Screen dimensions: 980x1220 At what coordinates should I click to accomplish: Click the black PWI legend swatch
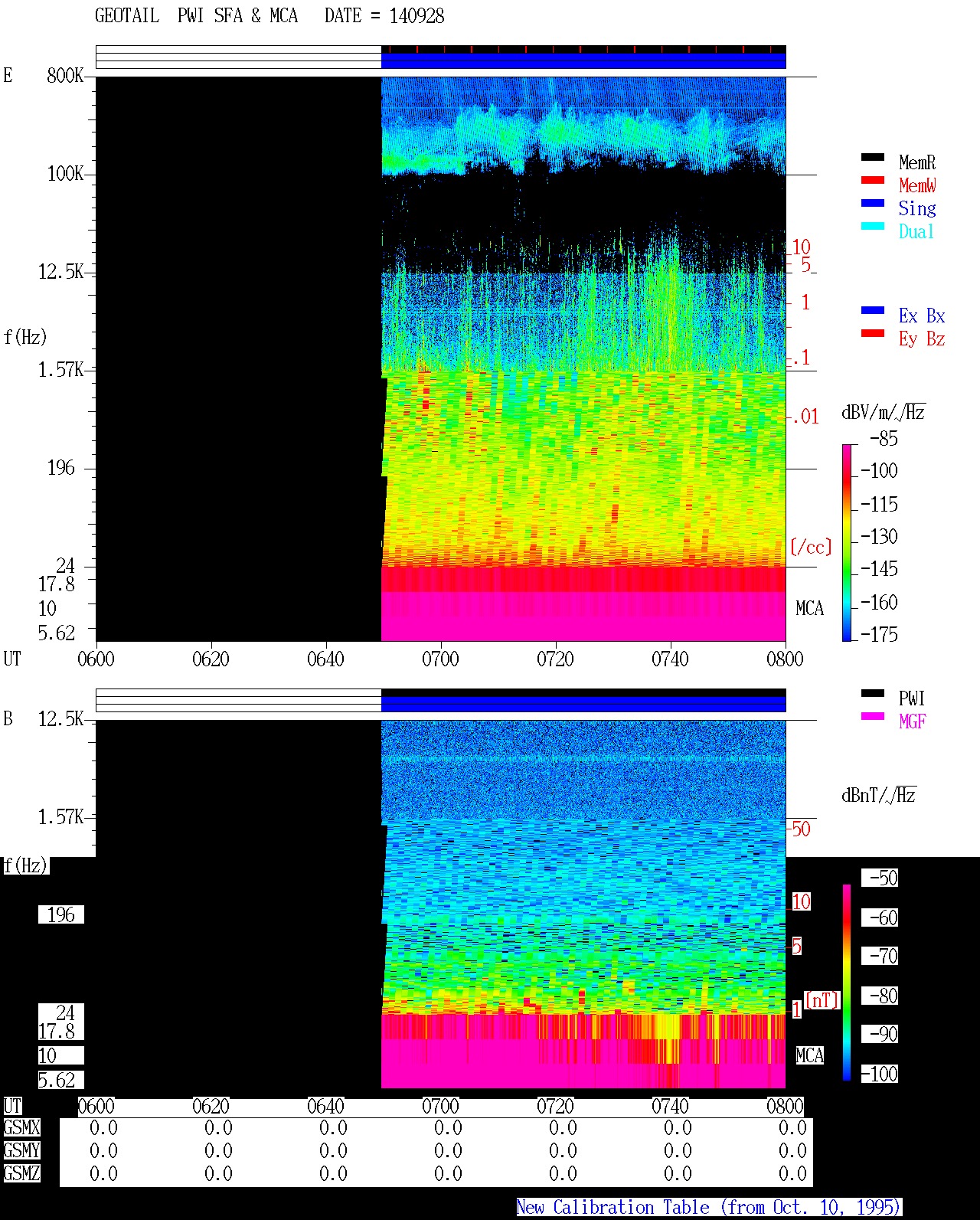click(x=873, y=693)
